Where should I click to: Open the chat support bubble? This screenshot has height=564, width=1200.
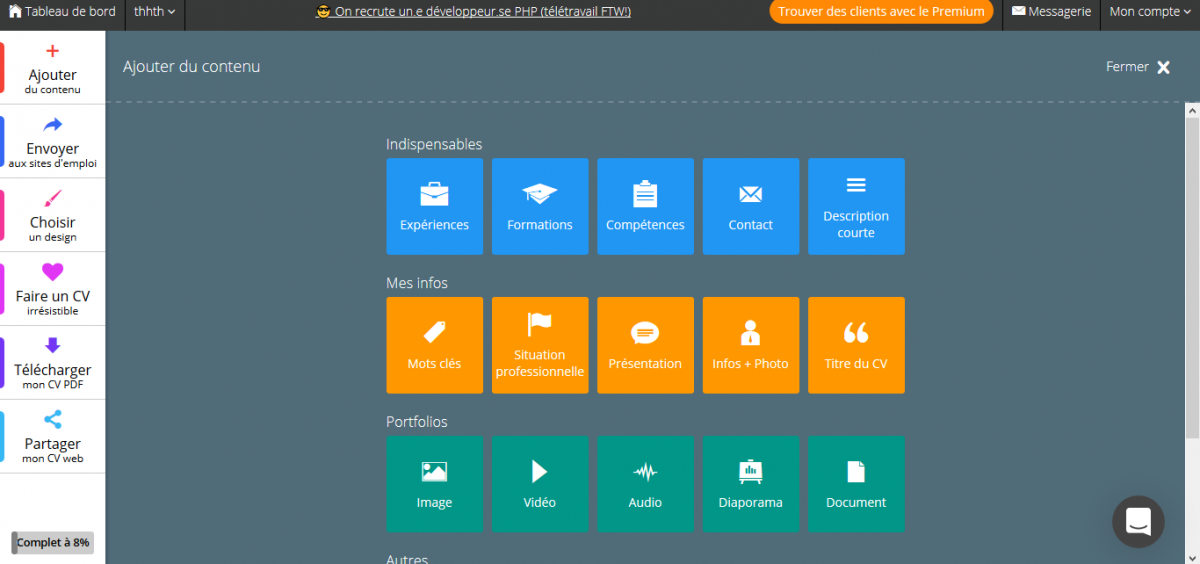click(1138, 521)
